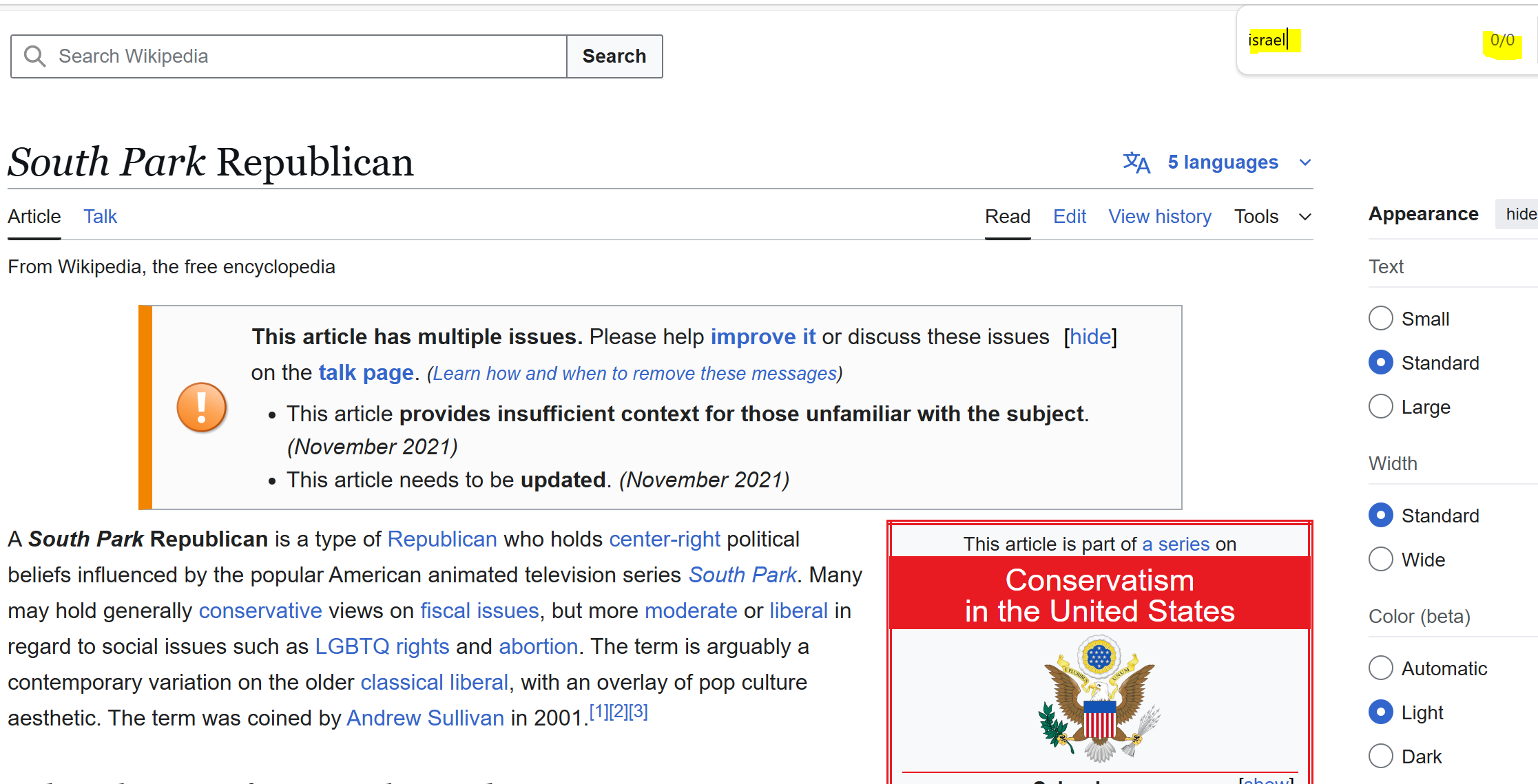The image size is (1538, 784).
Task: Focus the Search Wikipedia input field
Action: pyautogui.click(x=289, y=56)
